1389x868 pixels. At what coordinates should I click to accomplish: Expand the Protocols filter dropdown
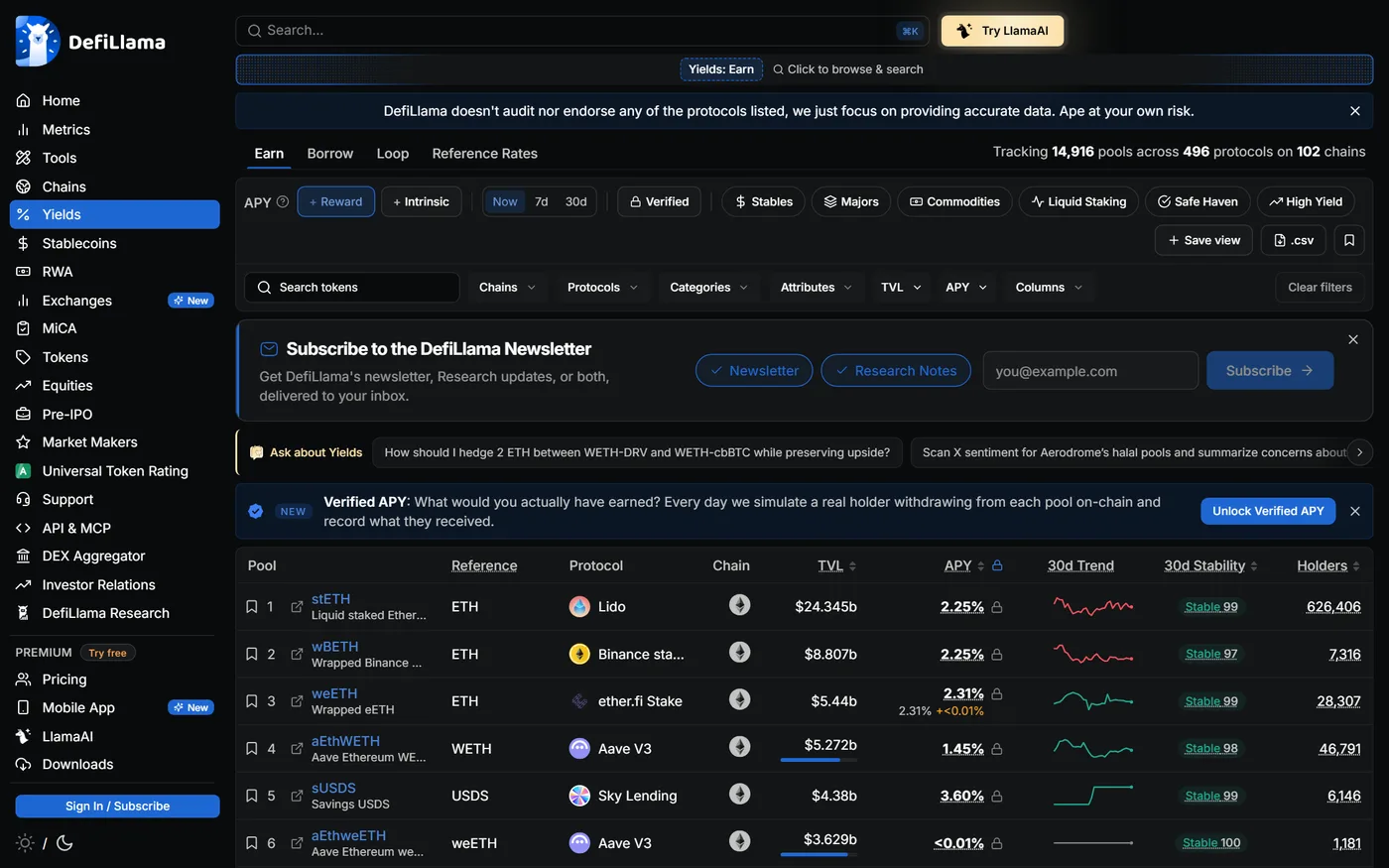[603, 288]
